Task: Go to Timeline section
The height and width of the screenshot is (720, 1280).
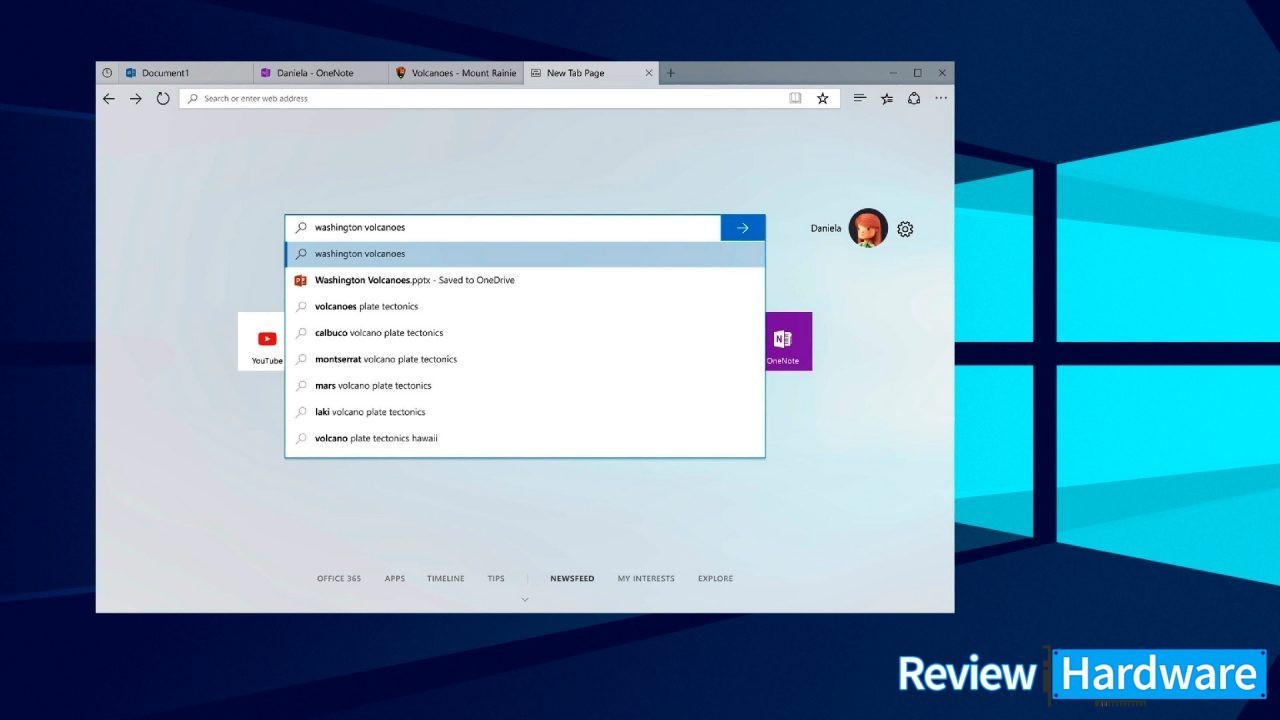Action: [446, 579]
